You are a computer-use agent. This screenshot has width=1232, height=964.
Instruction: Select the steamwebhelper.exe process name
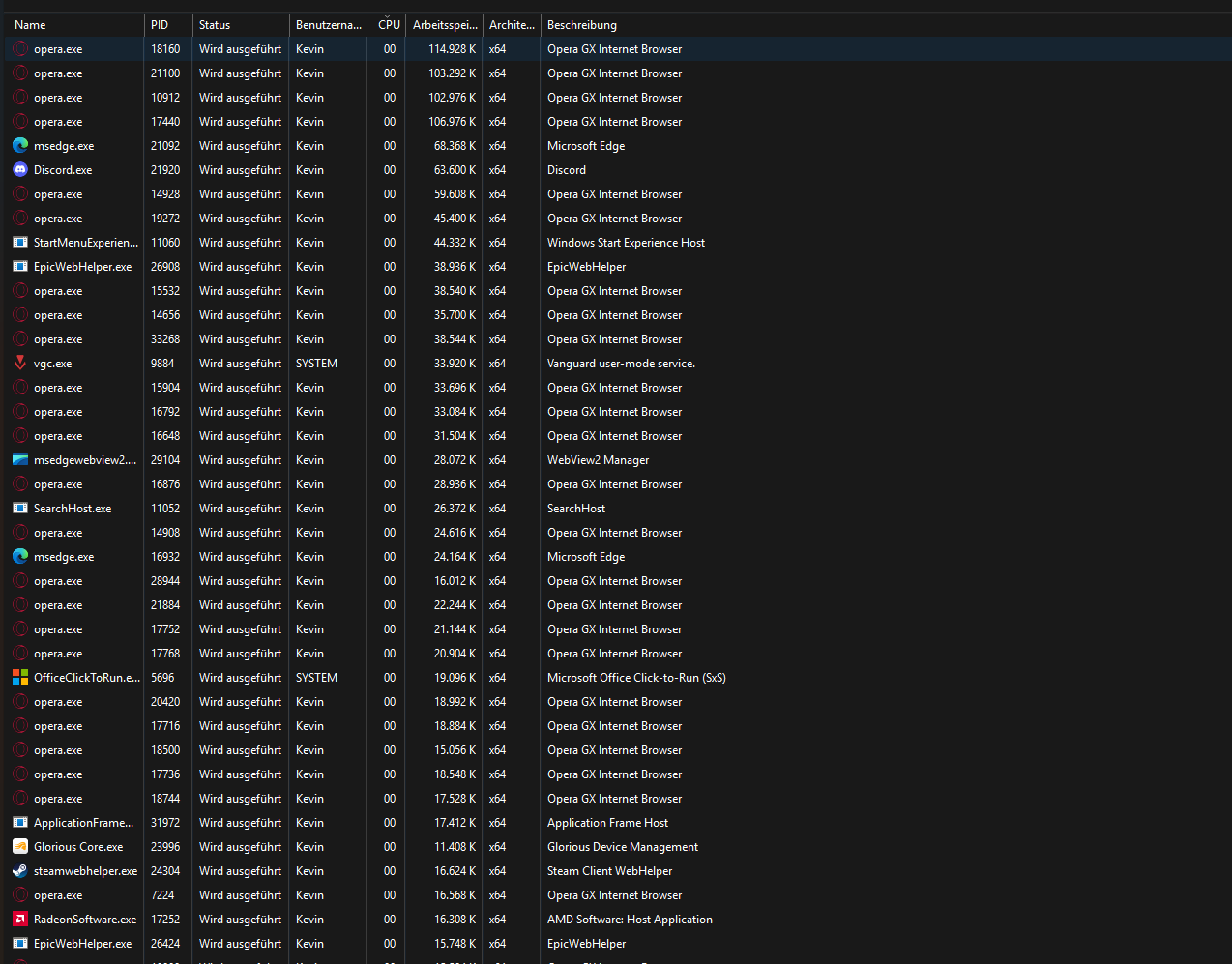click(x=85, y=871)
